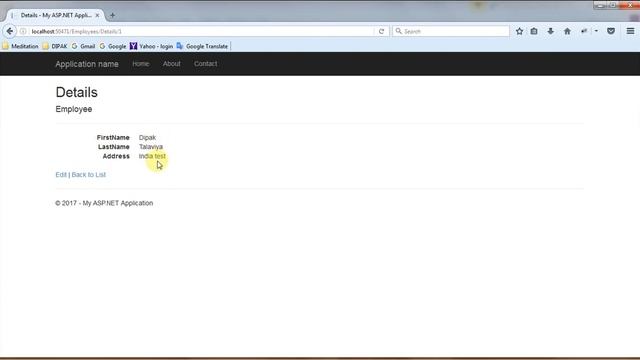
Task: Click the Employee subheading text
Action: (74, 109)
